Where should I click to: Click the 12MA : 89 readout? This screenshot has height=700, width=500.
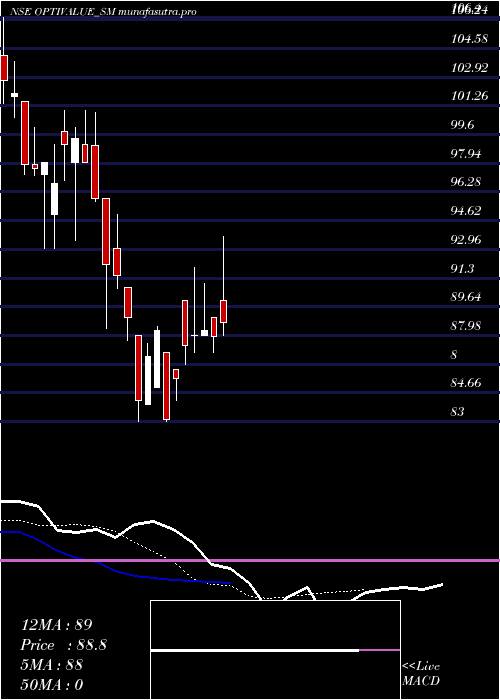point(56,625)
